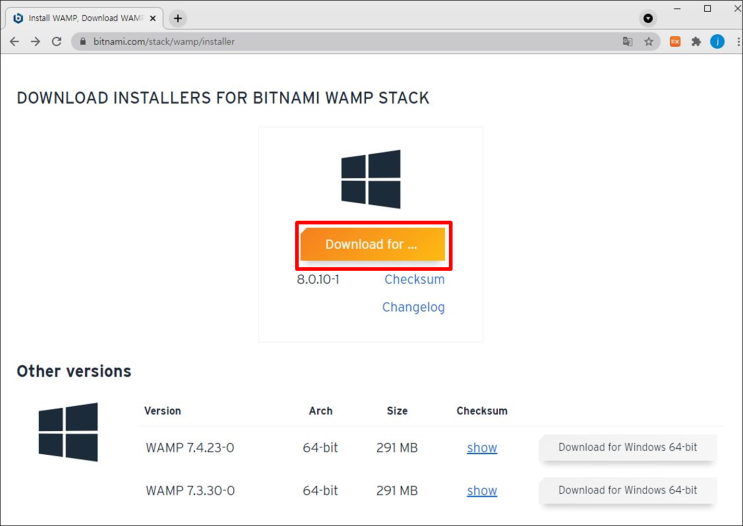The height and width of the screenshot is (526, 743).
Task: Open the blue profile avatar
Action: tap(717, 42)
